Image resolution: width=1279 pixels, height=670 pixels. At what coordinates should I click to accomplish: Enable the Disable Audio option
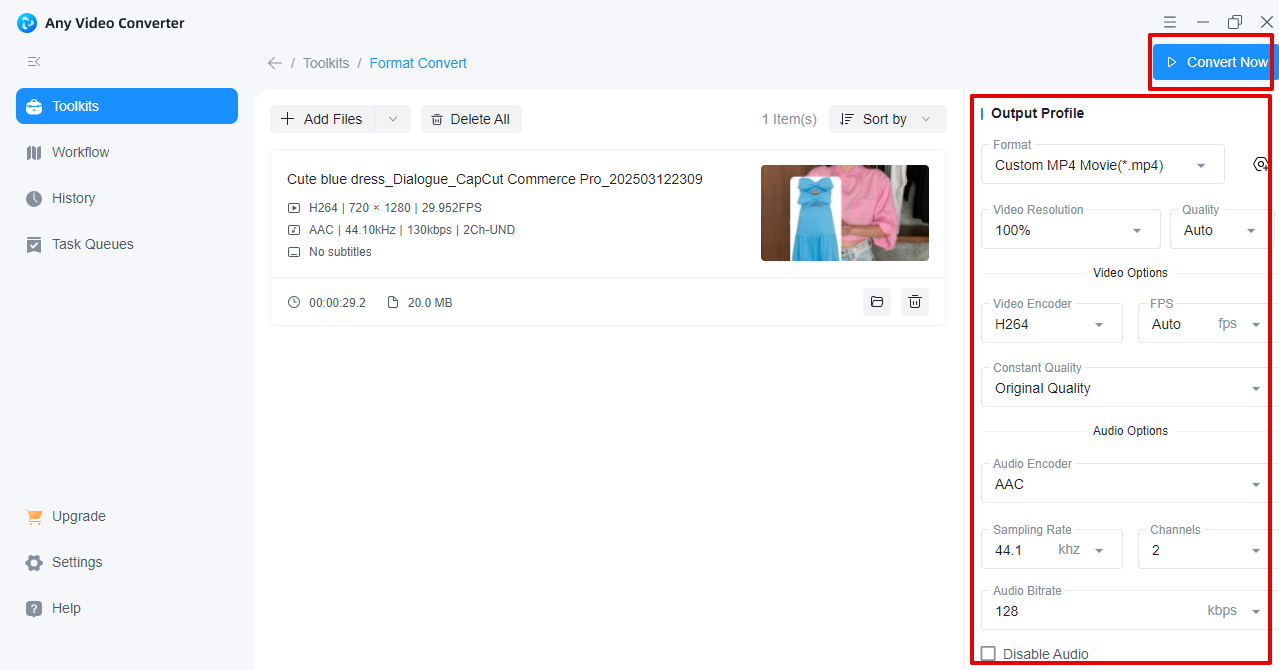pos(988,653)
